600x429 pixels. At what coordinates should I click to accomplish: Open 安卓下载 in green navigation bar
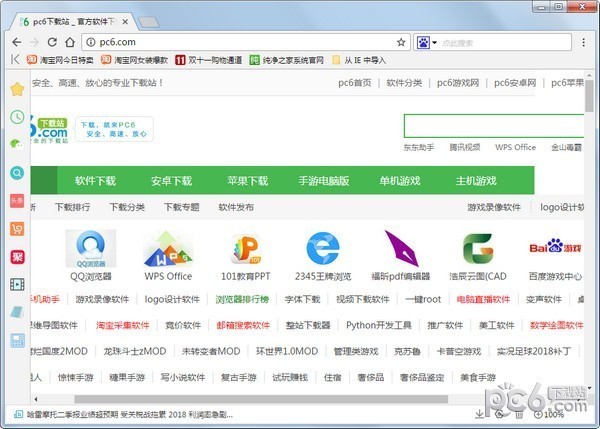[171, 181]
